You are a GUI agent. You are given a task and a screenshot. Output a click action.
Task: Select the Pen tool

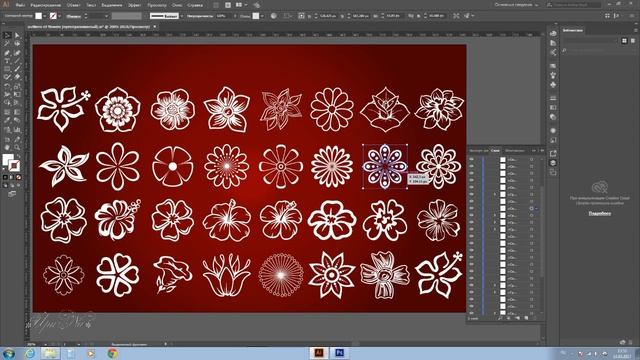click(x=7, y=53)
